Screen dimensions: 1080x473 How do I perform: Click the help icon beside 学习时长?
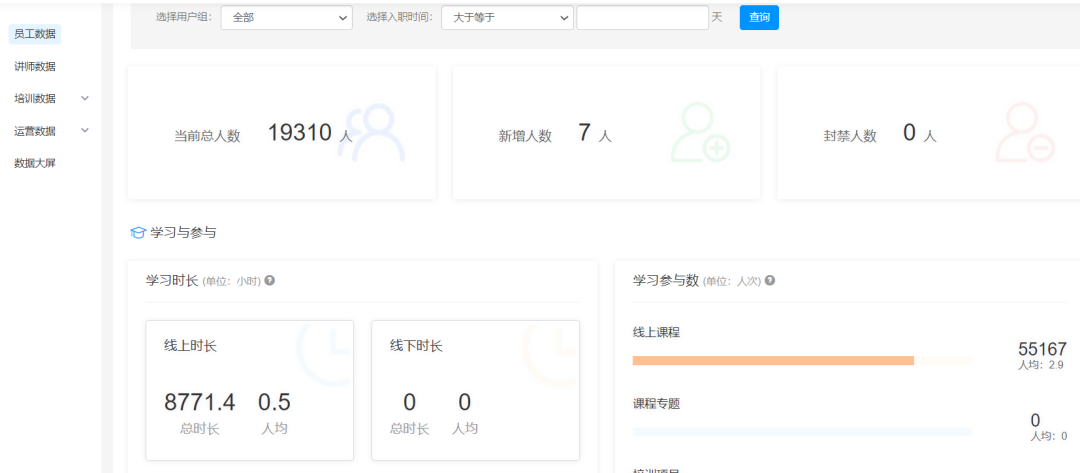270,281
